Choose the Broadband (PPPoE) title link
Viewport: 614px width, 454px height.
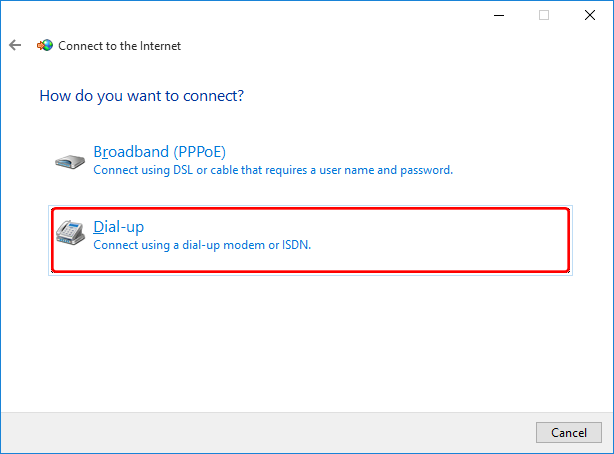click(160, 152)
